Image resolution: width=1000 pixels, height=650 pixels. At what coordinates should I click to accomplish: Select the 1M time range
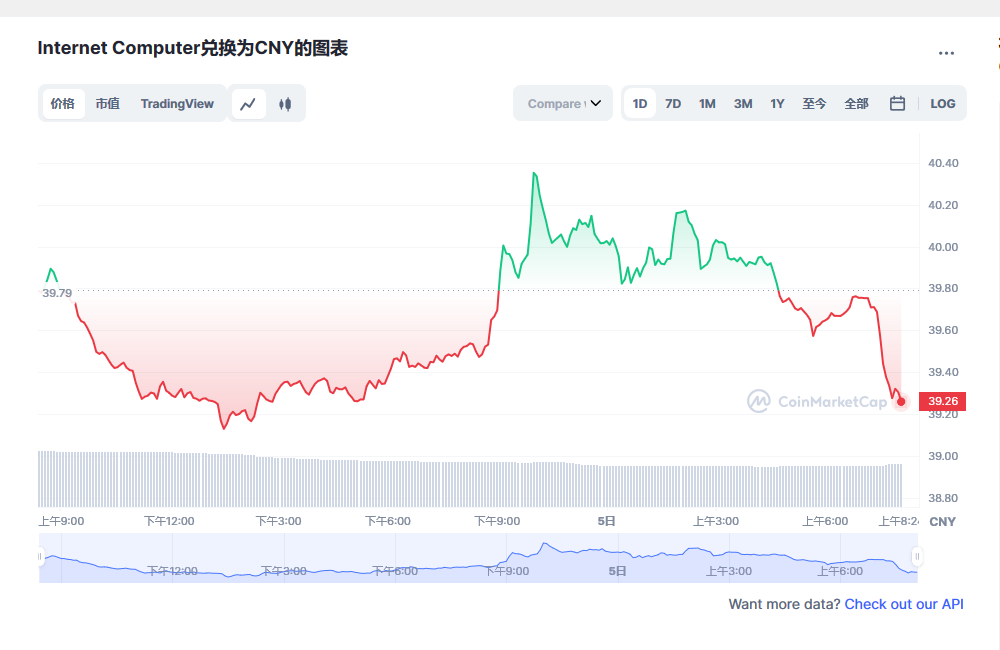coord(707,103)
